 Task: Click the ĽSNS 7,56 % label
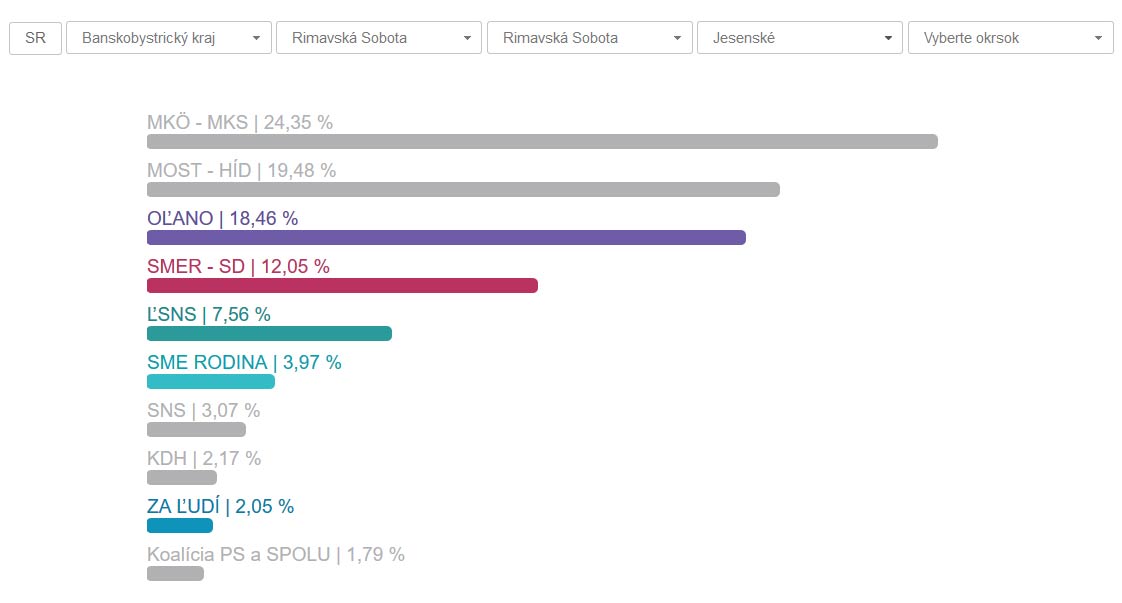click(208, 314)
